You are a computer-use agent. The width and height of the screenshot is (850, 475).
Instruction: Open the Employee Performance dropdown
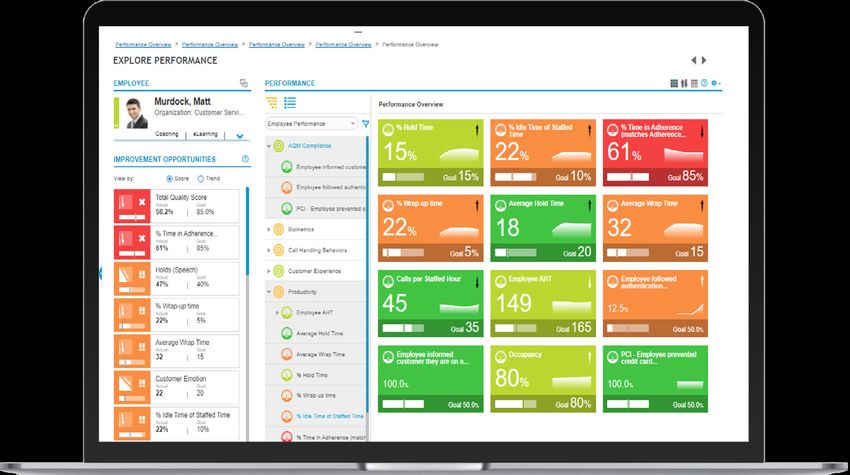[x=311, y=124]
